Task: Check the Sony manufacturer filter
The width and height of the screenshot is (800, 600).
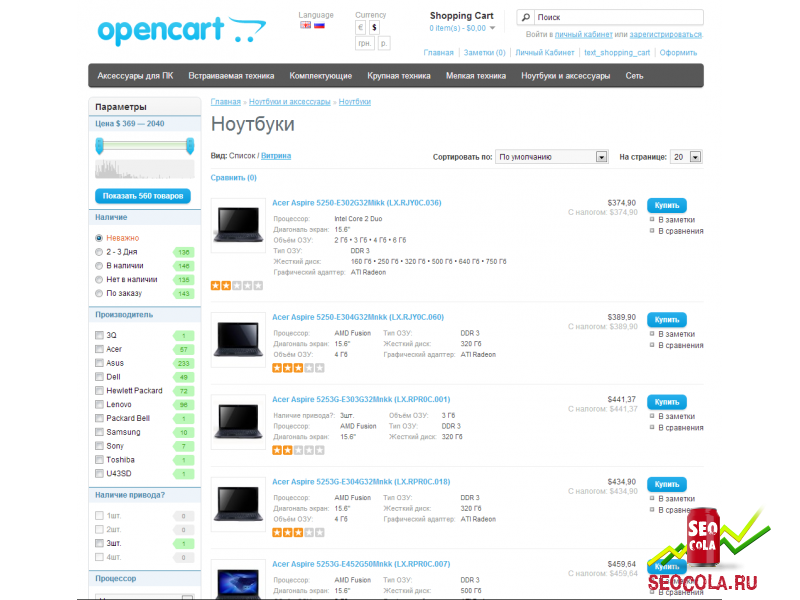Action: coord(99,446)
